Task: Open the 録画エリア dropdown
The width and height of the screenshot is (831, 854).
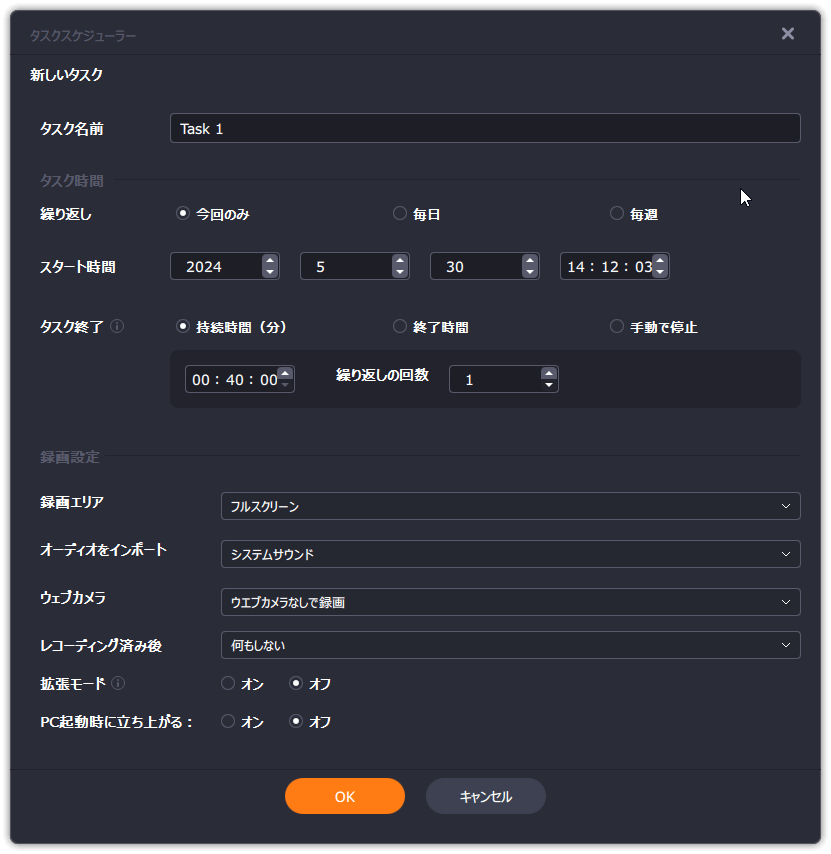Action: [510, 506]
